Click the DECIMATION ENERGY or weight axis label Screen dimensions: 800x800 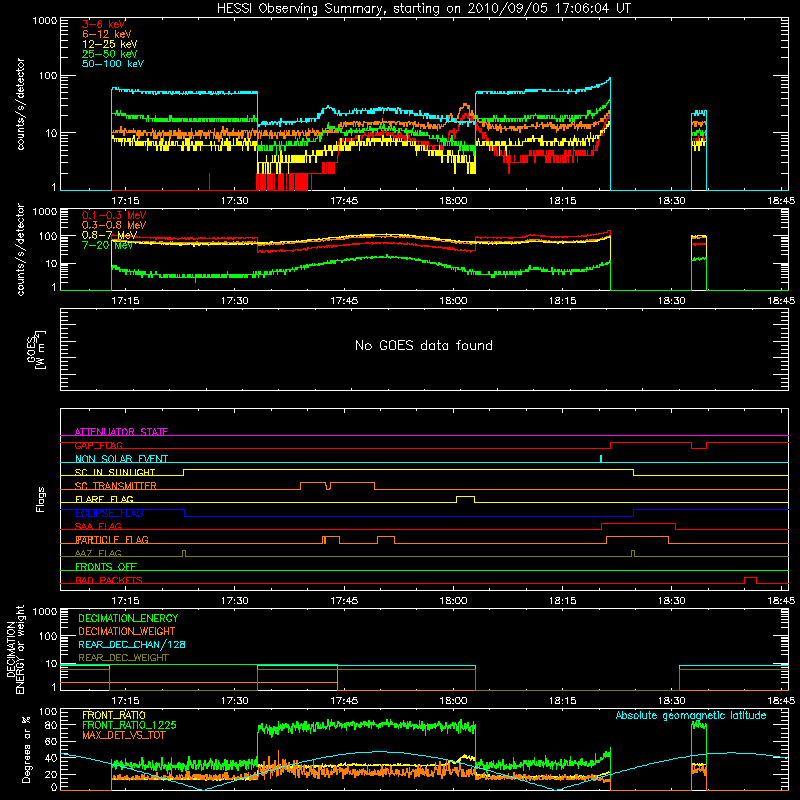(x=15, y=649)
